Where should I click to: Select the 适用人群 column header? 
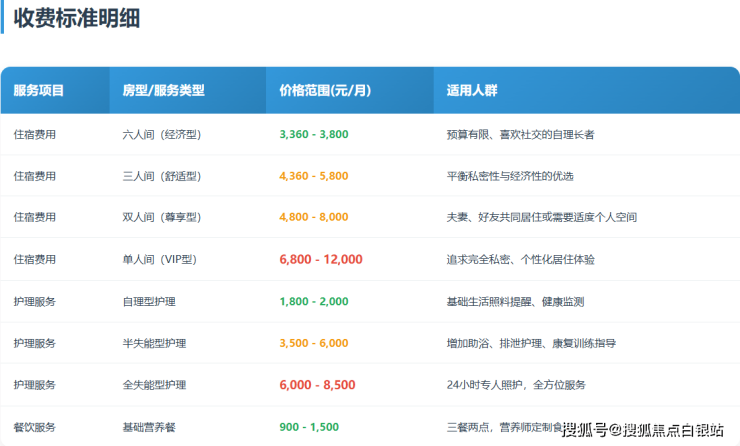472,91
